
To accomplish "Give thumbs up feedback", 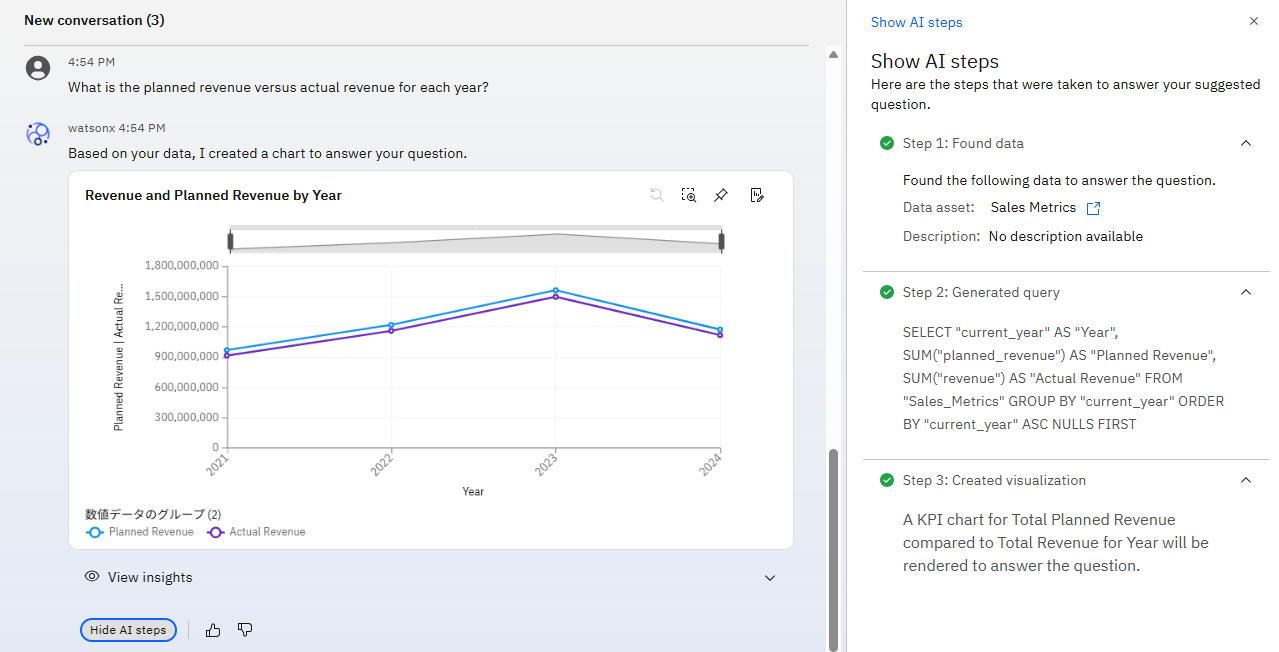I will coord(212,630).
